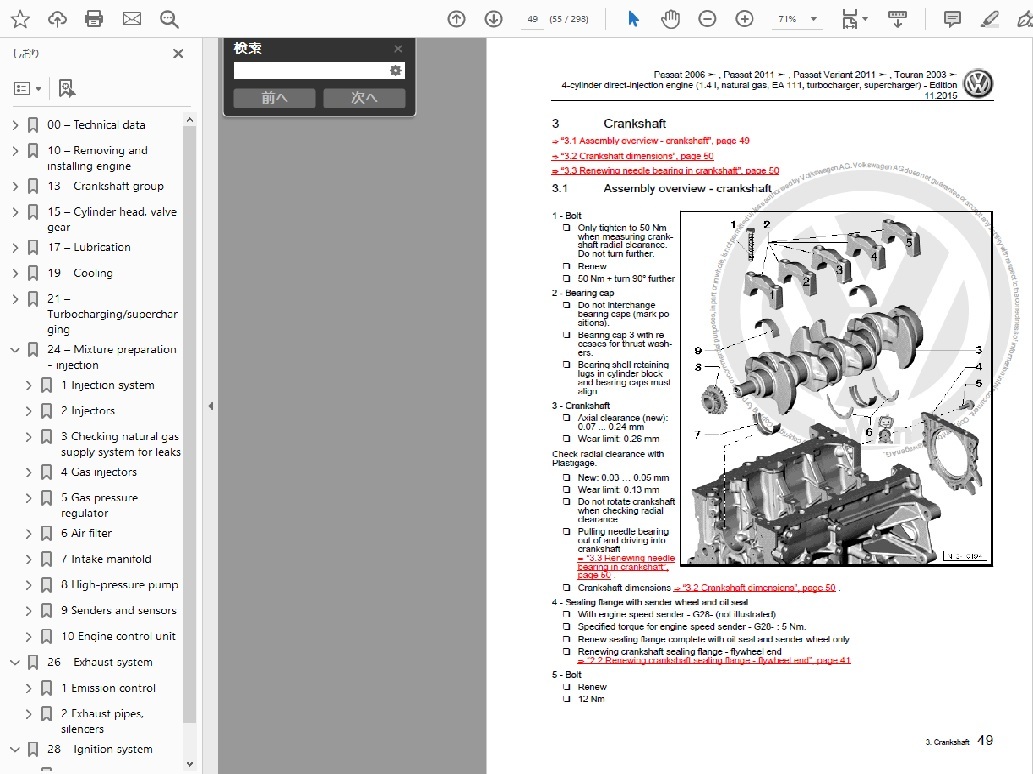Close the bookmarks panel
The width and height of the screenshot is (1033, 774).
[x=178, y=54]
